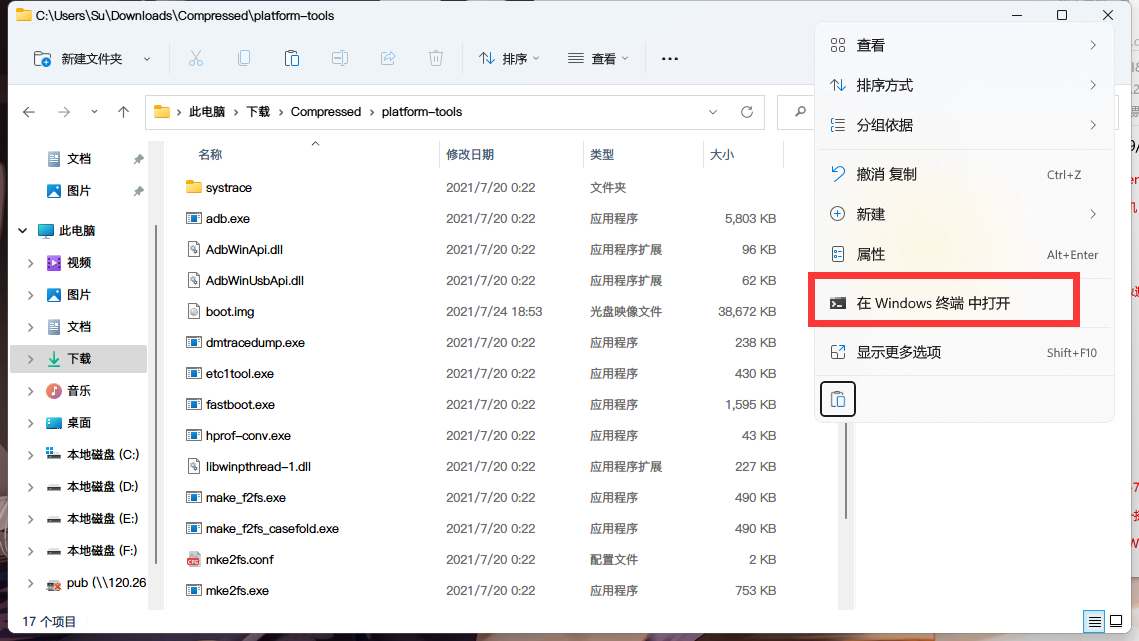Viewport: 1139px width, 641px height.
Task: Select the 下载 item in sidebar
Action: tap(78, 359)
